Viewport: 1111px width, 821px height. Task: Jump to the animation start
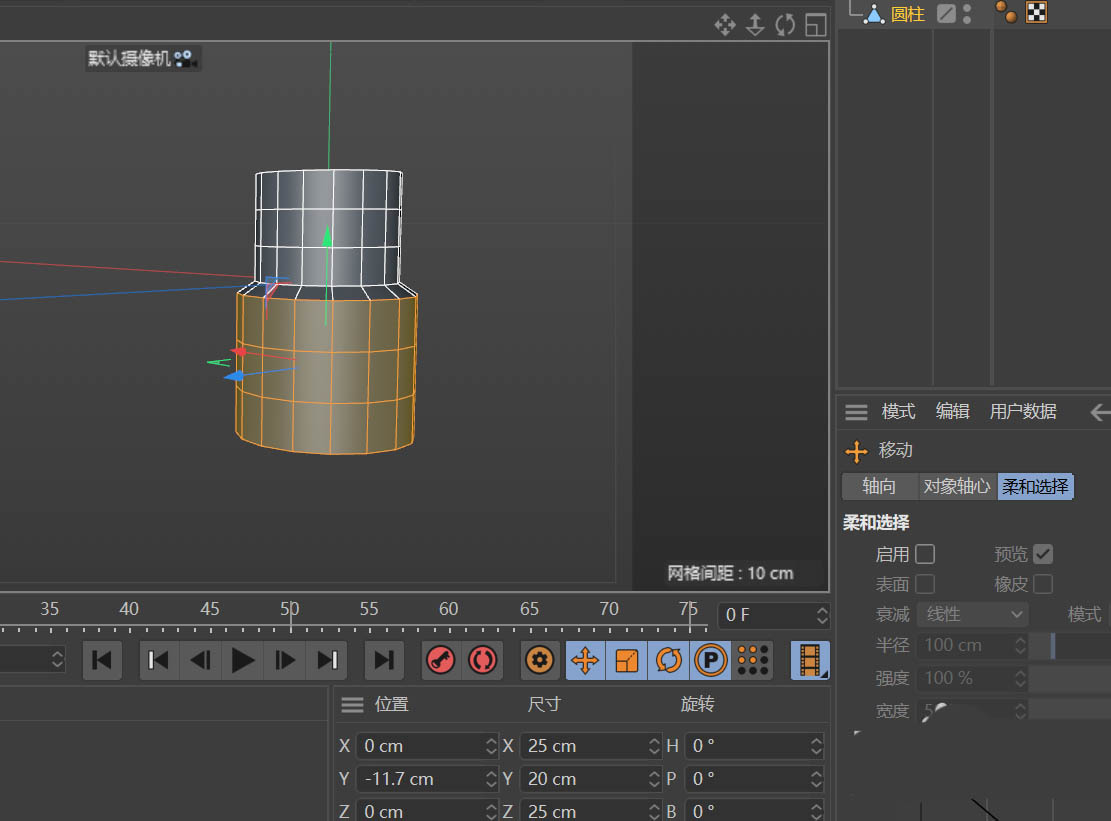[102, 660]
